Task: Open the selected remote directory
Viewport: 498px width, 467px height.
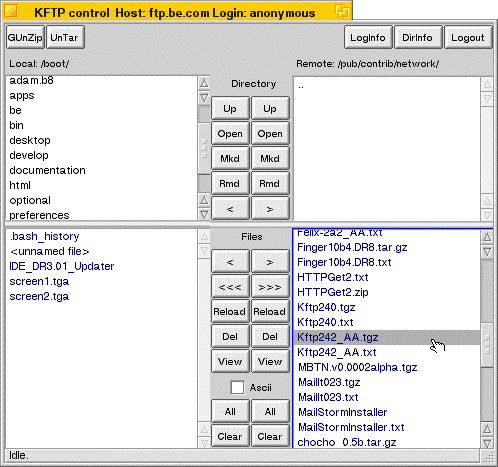Action: click(270, 134)
